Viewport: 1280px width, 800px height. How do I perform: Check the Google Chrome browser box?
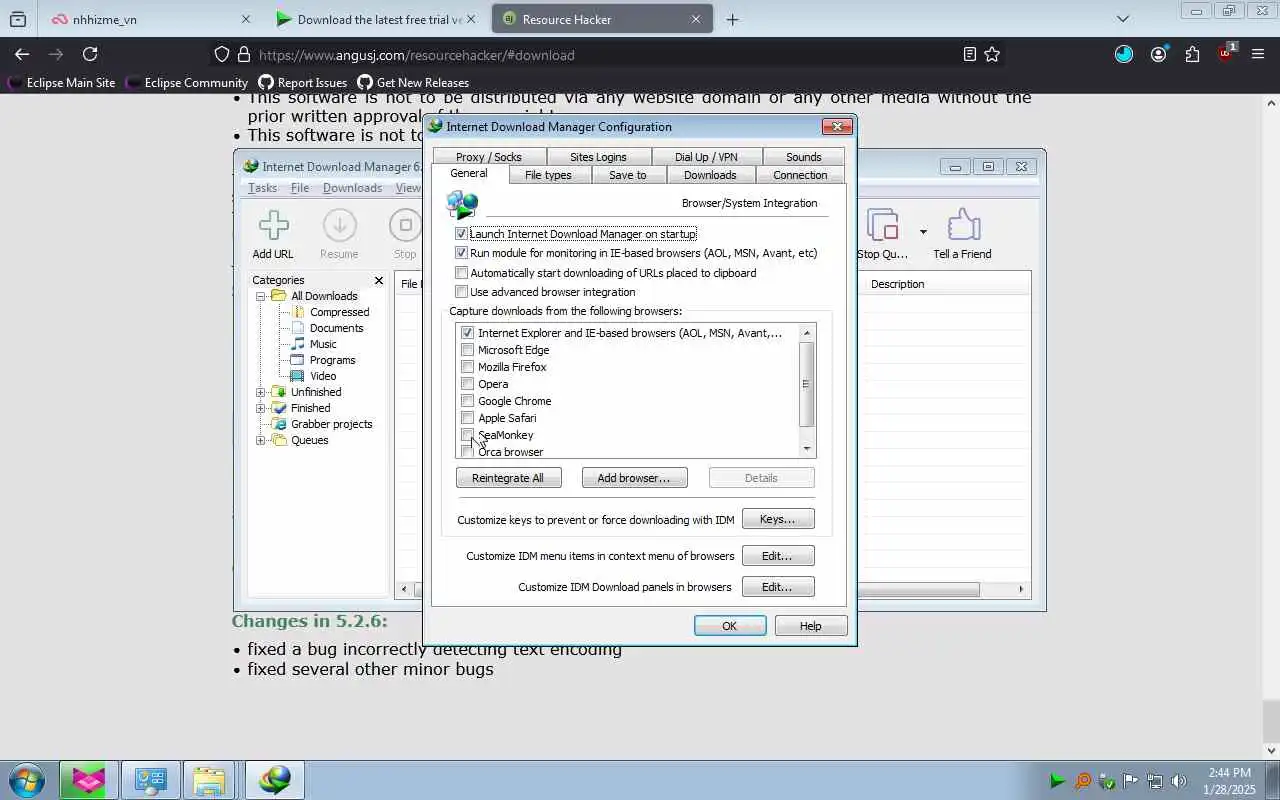coord(467,401)
